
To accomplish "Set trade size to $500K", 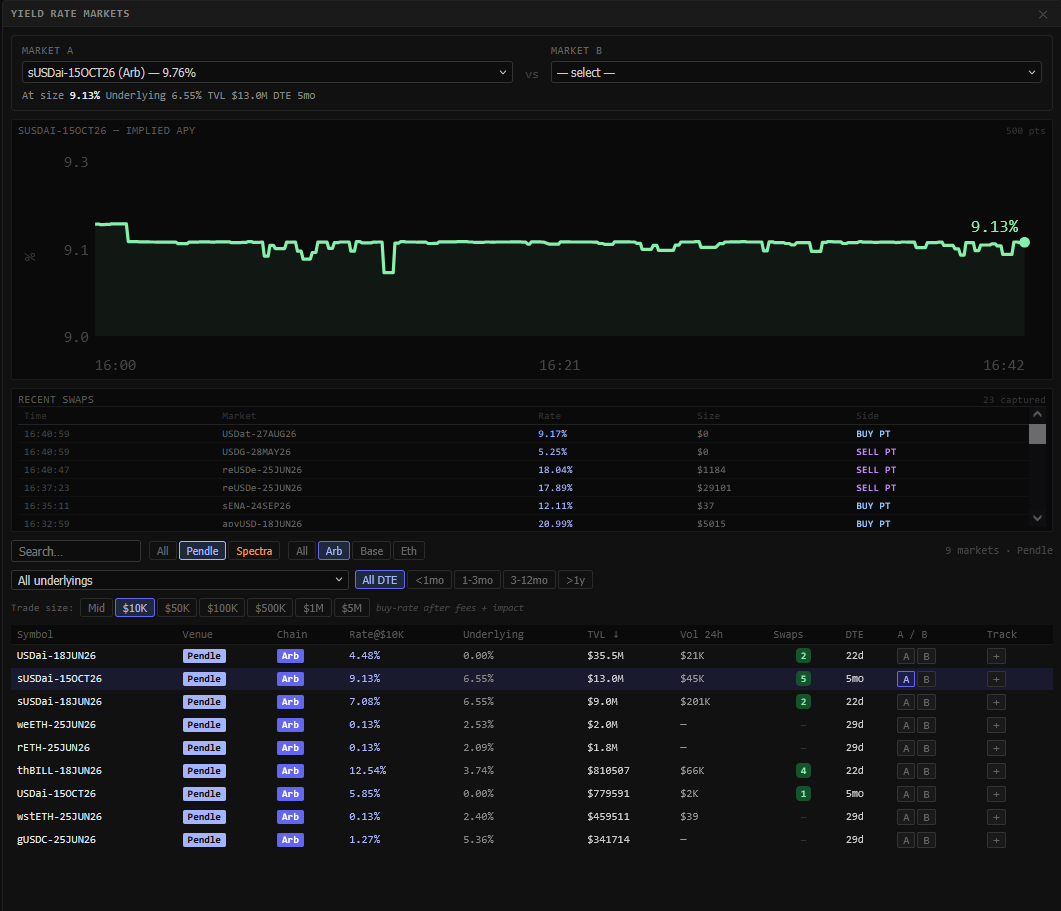I will [270, 608].
